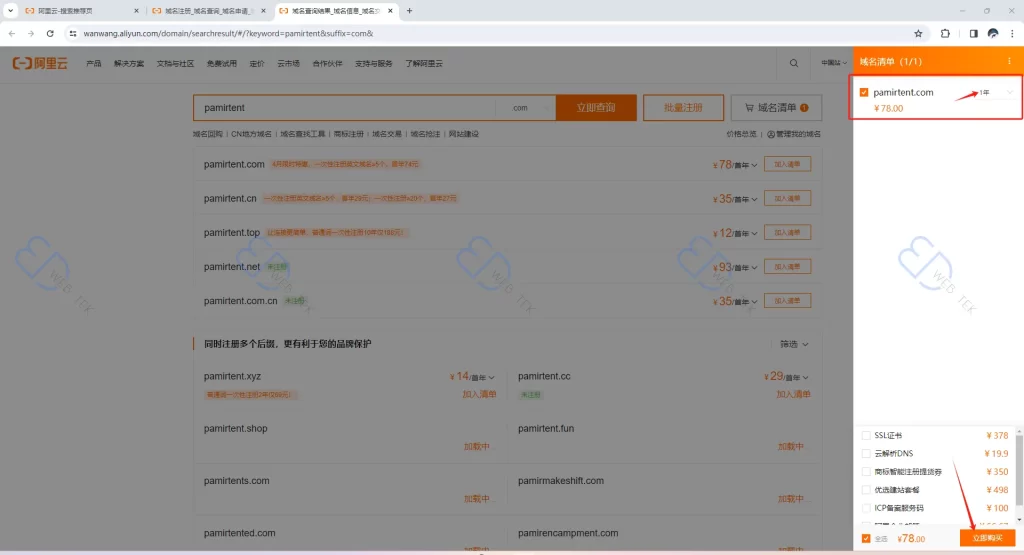
Task: Check the SSL证书 add-on option
Action: (x=866, y=435)
